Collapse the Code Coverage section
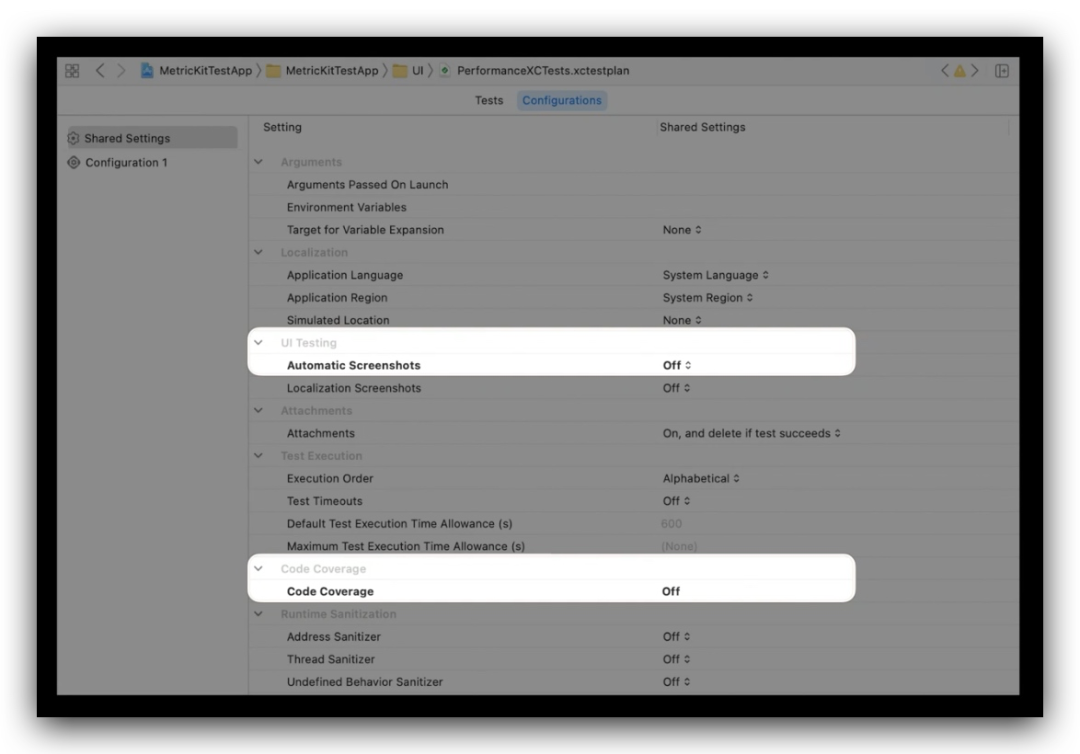The image size is (1080, 754). pos(258,568)
